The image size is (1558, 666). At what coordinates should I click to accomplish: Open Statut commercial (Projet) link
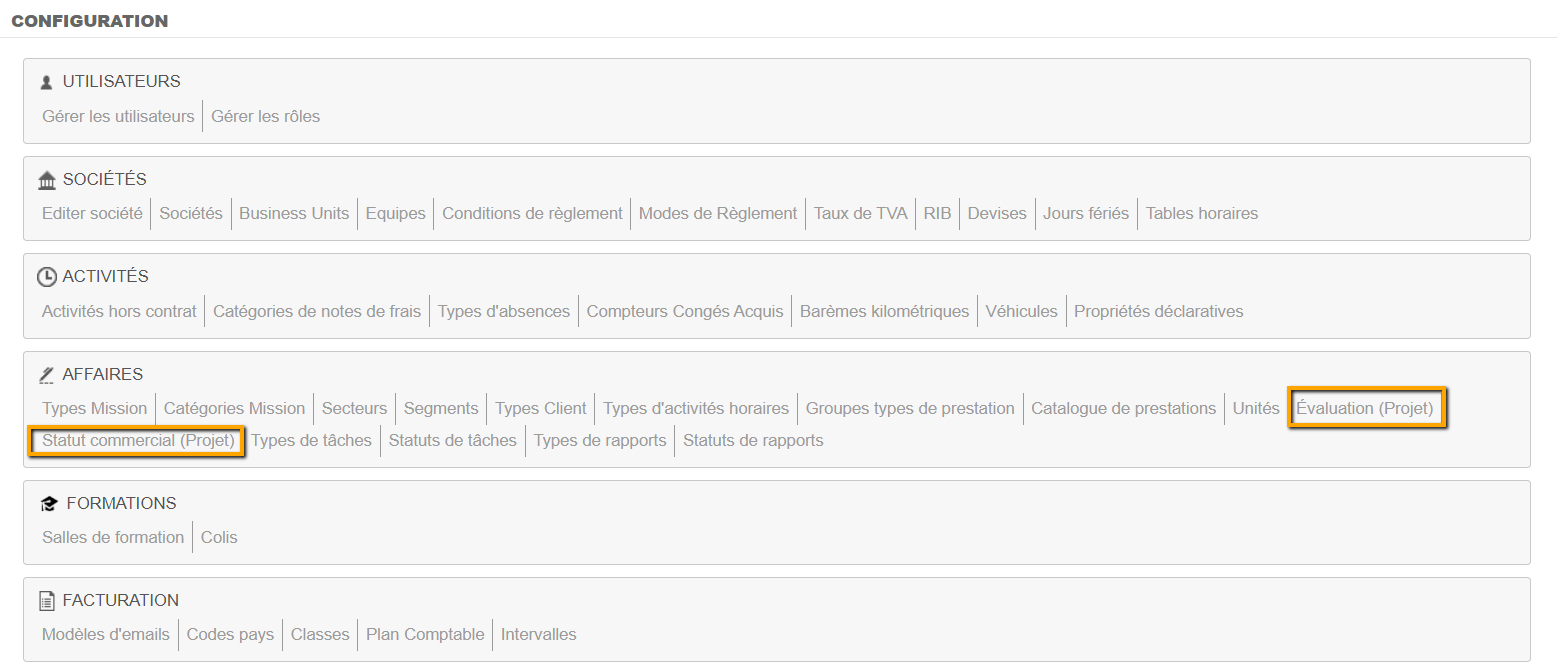pos(138,440)
